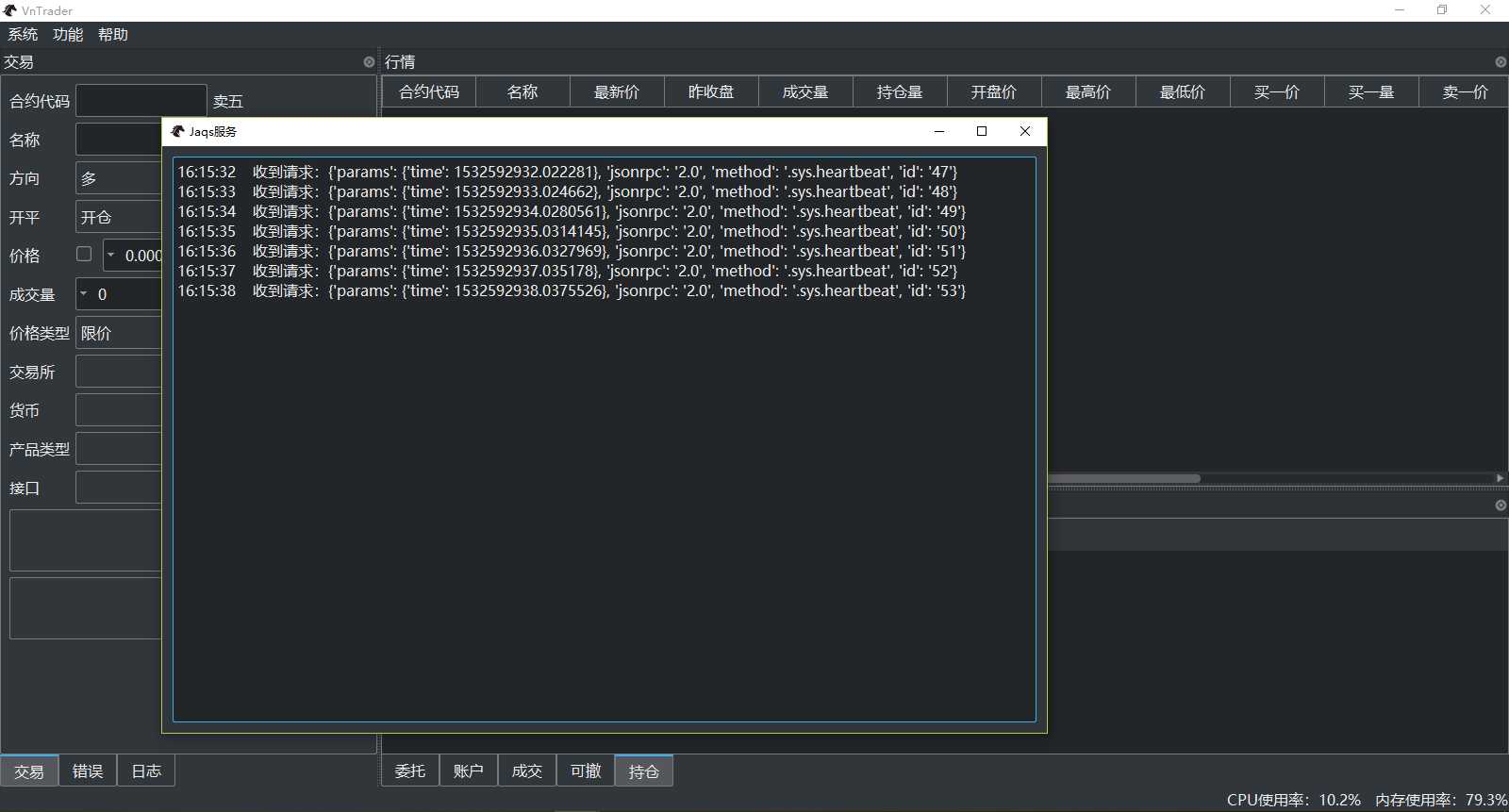
Task: Click the 卖一价 column header
Action: tap(1465, 91)
